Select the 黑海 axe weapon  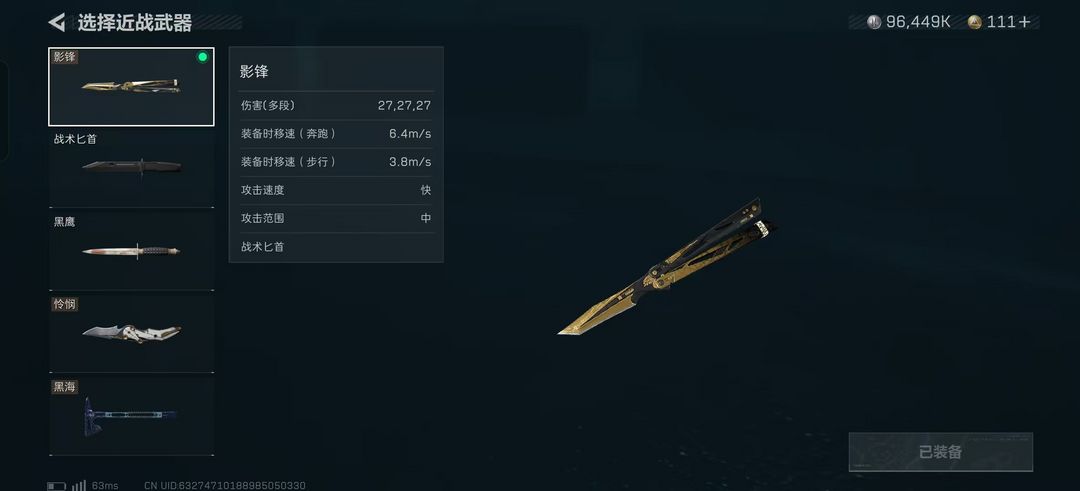point(131,417)
